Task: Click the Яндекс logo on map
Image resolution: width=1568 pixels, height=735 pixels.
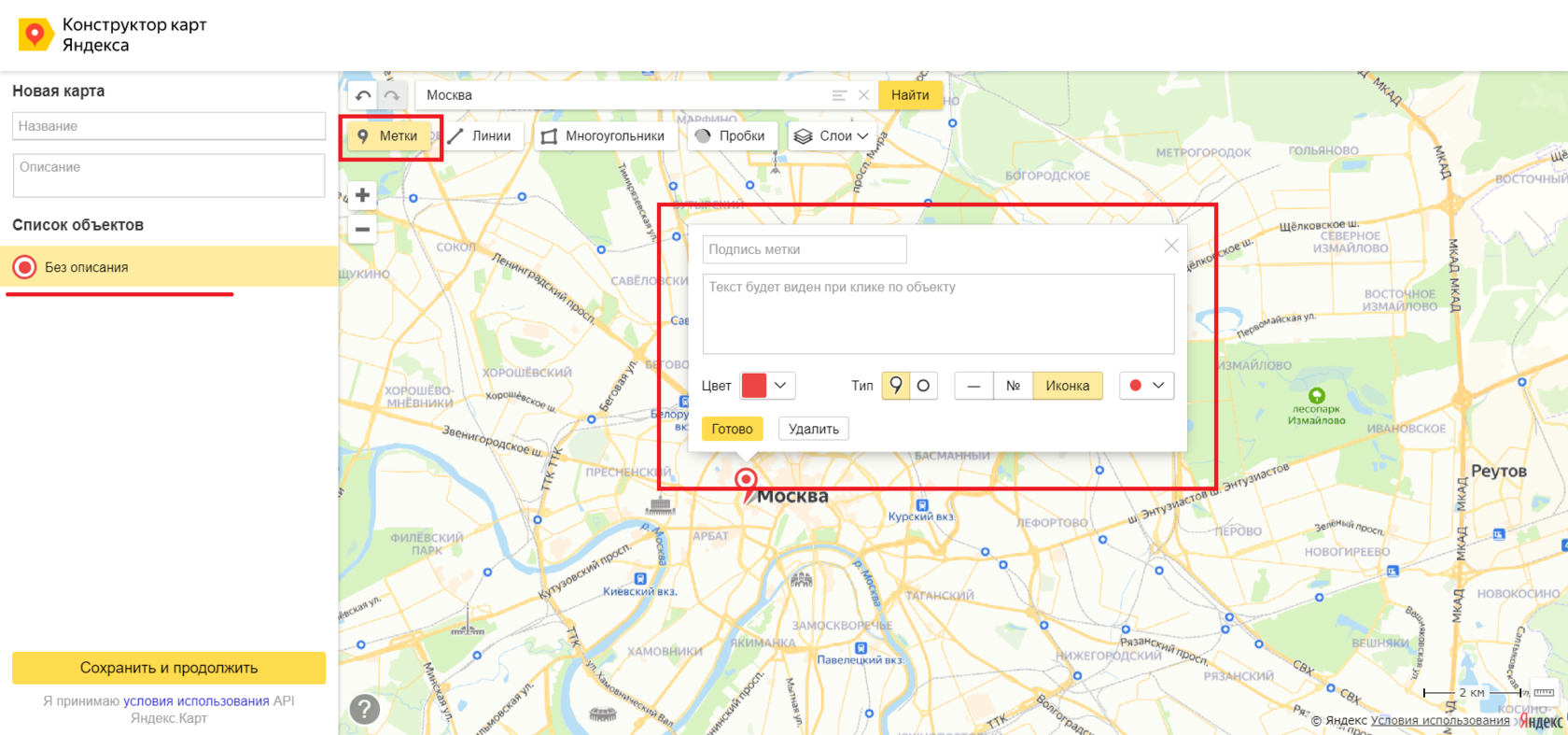Action: click(x=1540, y=722)
